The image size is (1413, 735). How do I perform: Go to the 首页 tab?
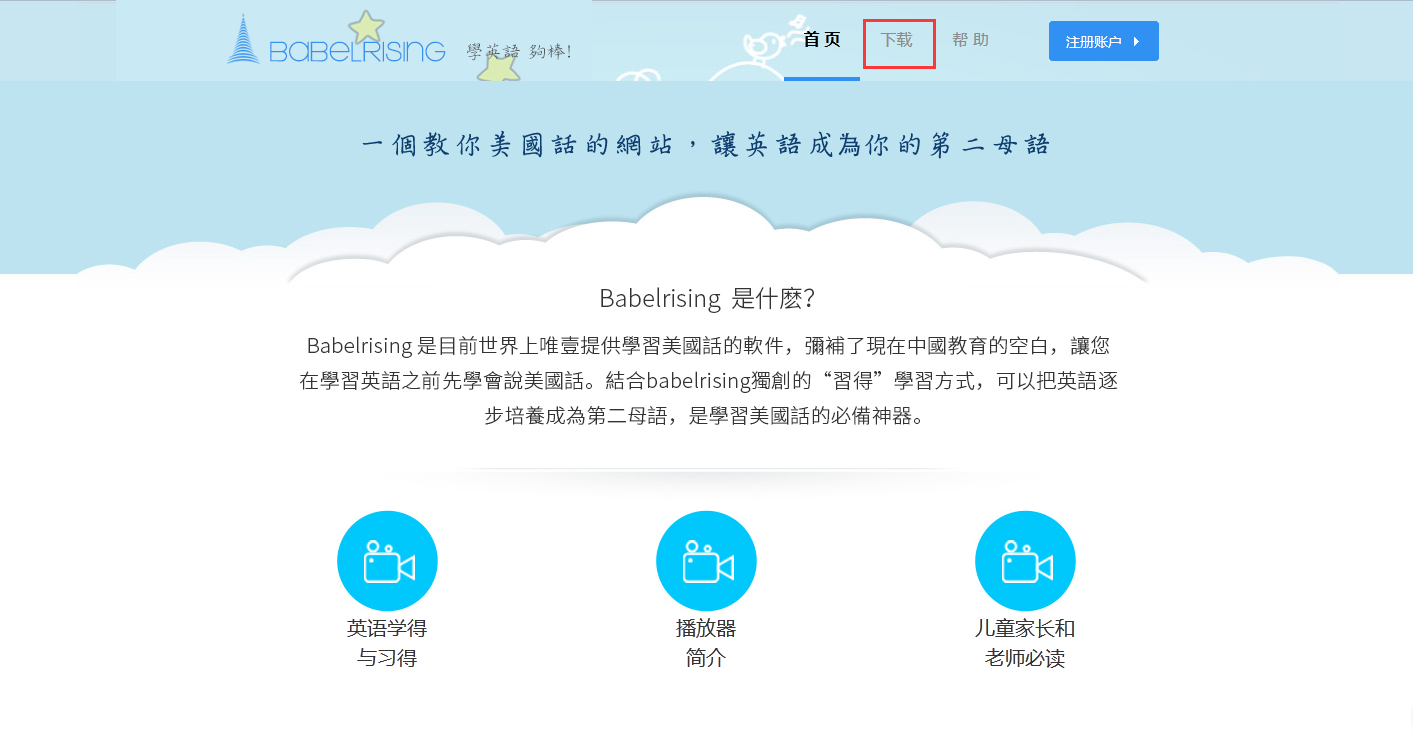pyautogui.click(x=822, y=40)
